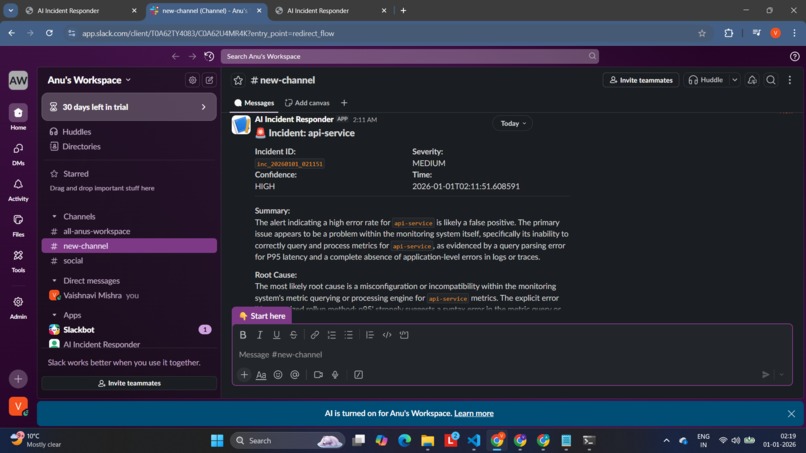
Task: Add a new tab to the channel
Action: pyautogui.click(x=344, y=103)
